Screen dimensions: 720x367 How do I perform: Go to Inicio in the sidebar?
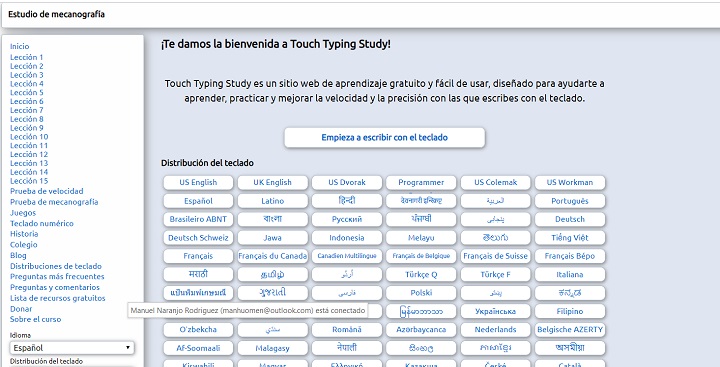point(19,46)
